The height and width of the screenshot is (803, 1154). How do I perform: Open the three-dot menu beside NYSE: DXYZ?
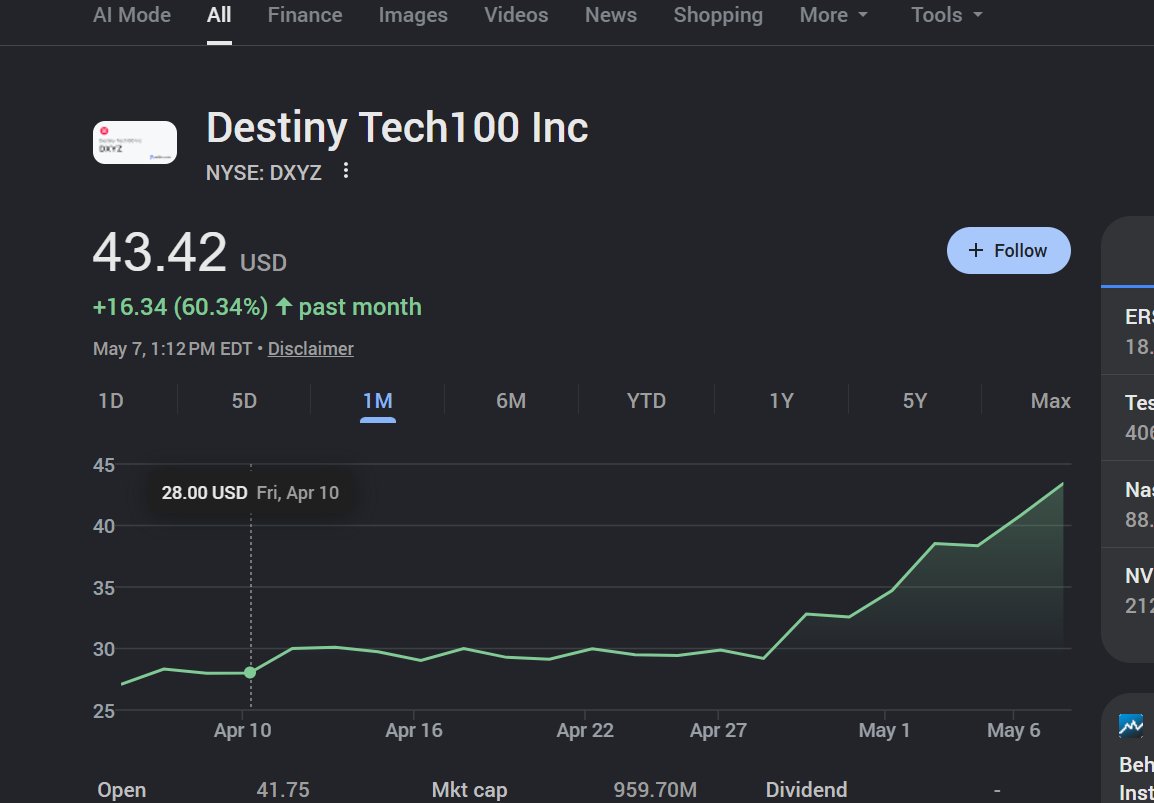tap(346, 171)
